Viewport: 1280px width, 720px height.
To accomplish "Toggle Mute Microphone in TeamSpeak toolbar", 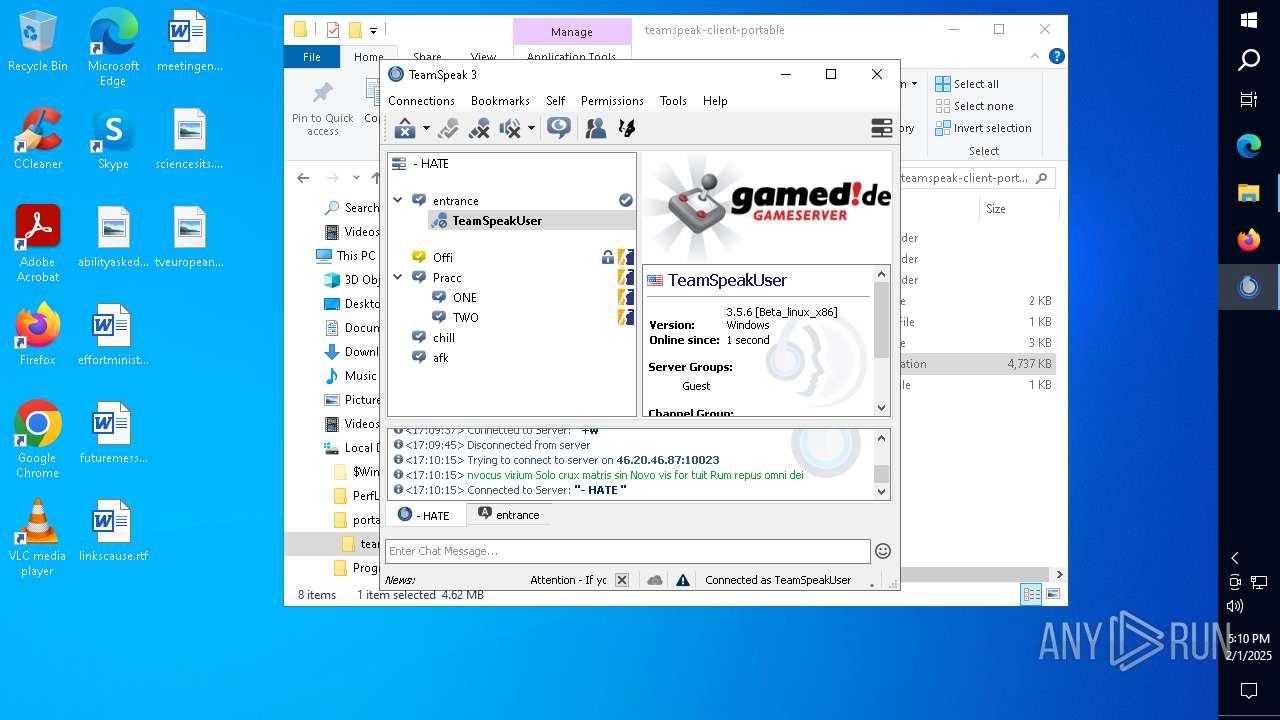I will click(x=479, y=128).
